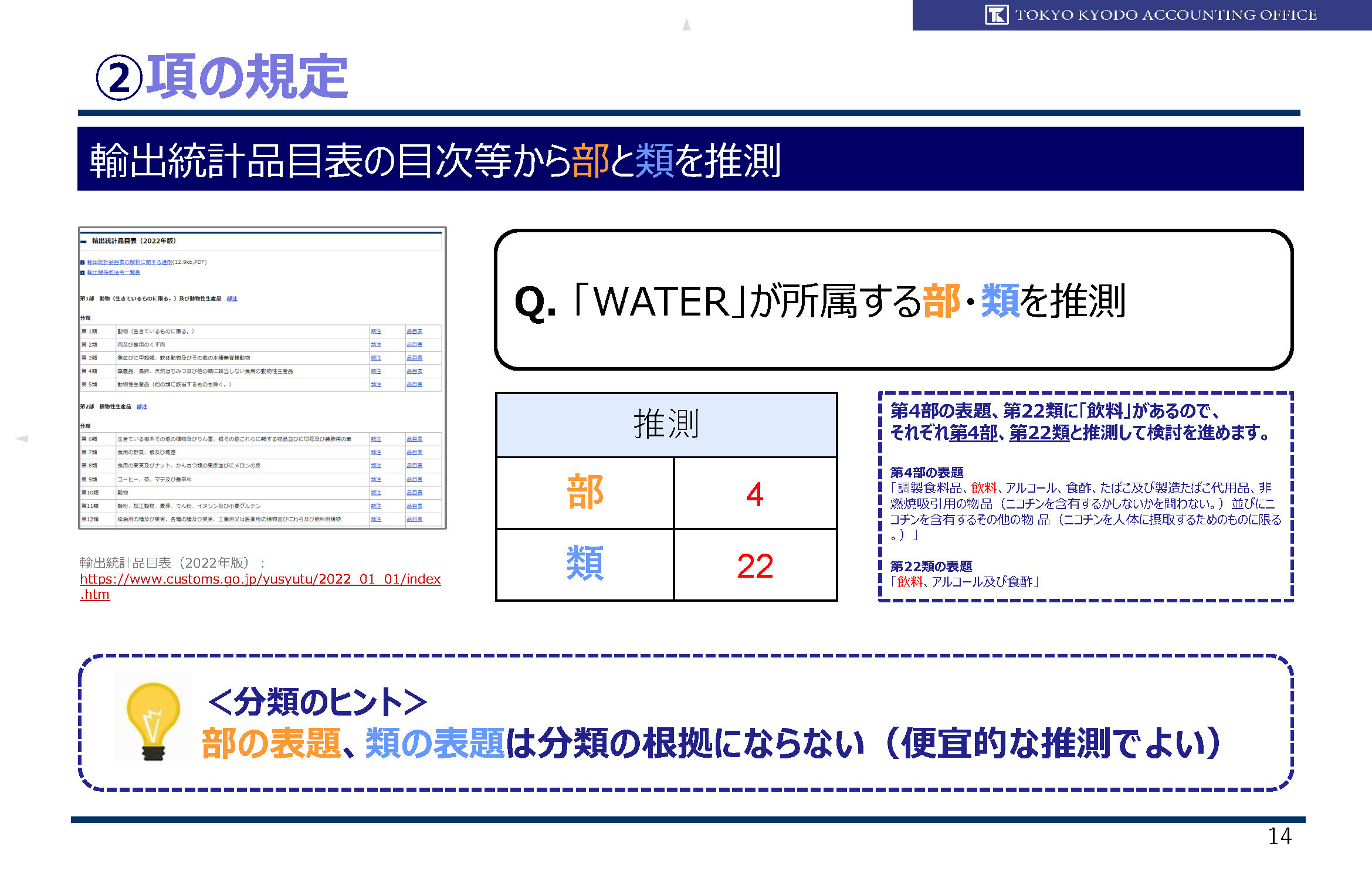Click the 部注 link next to 第2部 植物性生産品
The height and width of the screenshot is (878, 1372).
[141, 406]
